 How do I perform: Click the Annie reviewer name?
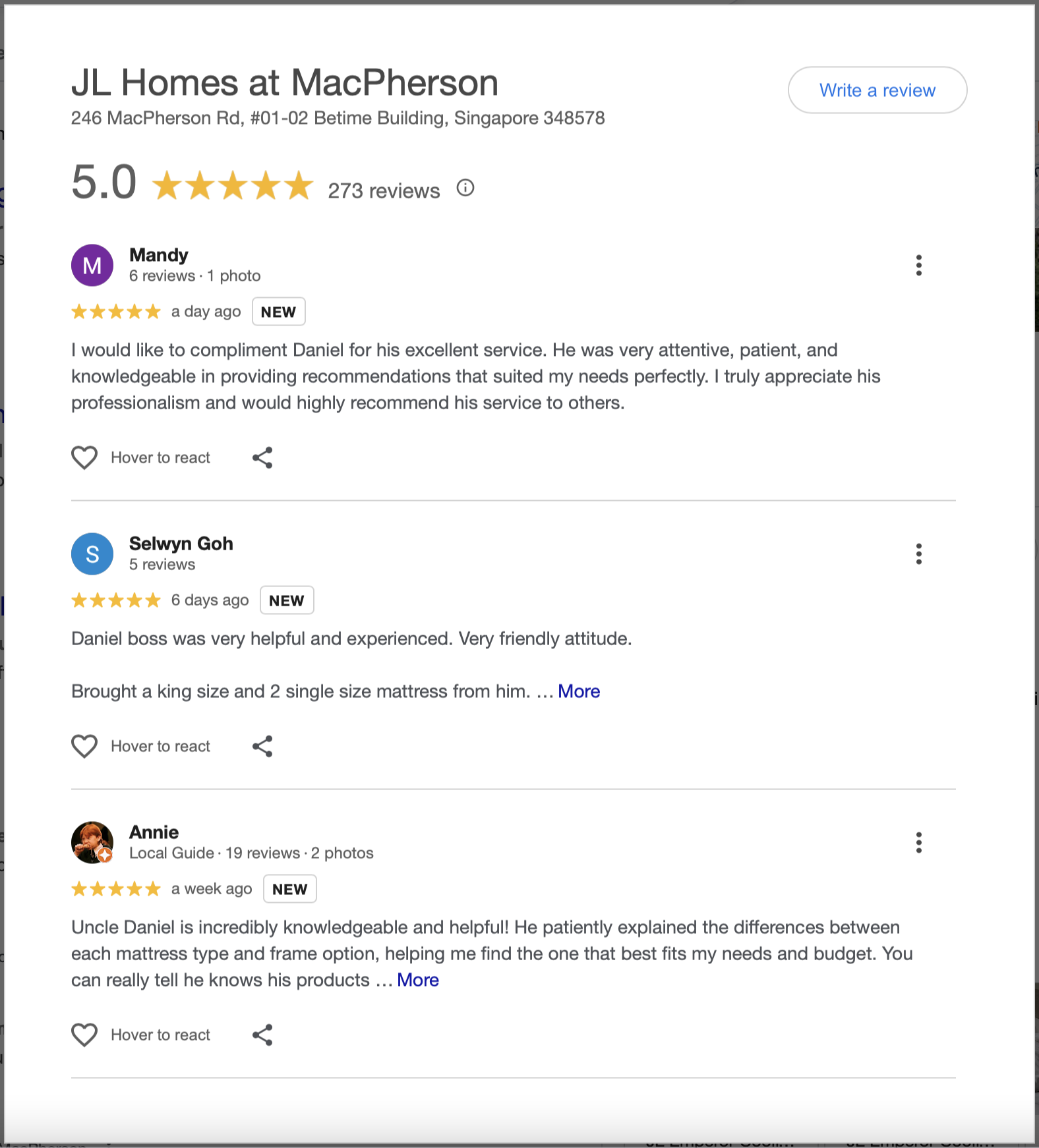pos(154,832)
